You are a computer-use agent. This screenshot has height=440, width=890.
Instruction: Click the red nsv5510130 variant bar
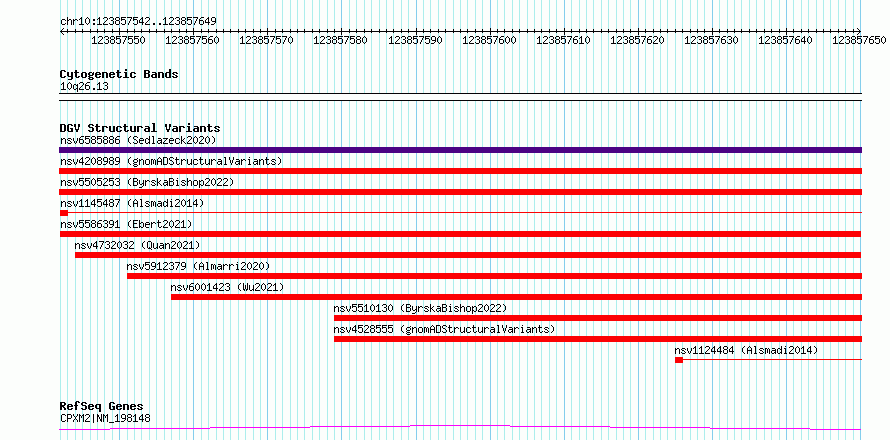coord(598,318)
